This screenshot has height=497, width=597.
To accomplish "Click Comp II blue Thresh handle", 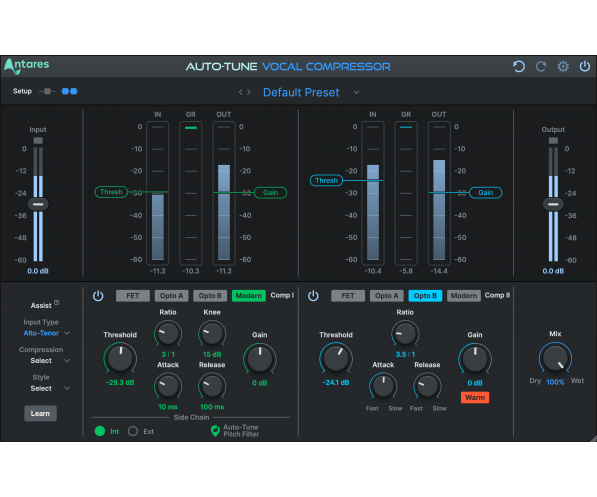I will 326,180.
